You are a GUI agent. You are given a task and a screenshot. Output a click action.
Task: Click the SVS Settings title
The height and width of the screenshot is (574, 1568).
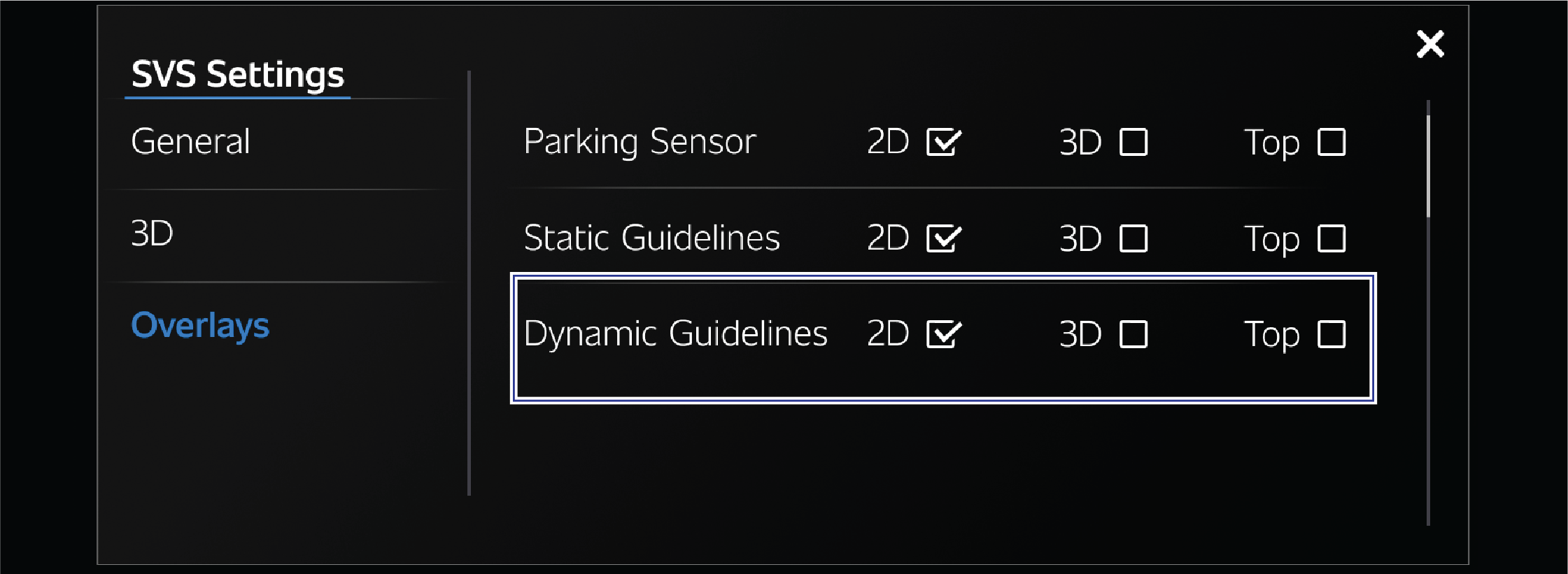pos(238,75)
